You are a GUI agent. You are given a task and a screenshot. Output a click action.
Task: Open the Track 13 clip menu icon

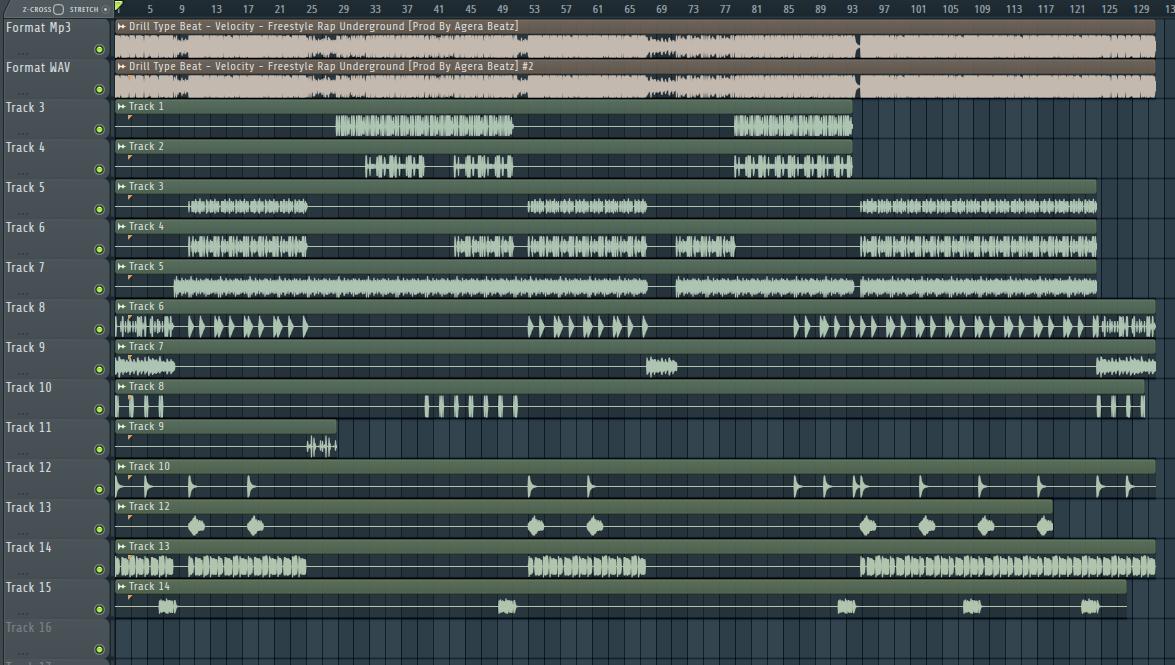[x=121, y=547]
